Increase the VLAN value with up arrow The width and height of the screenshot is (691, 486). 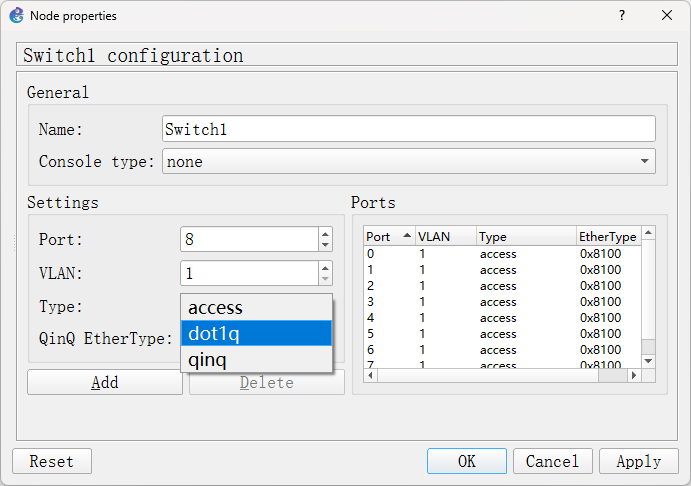tap(324, 268)
